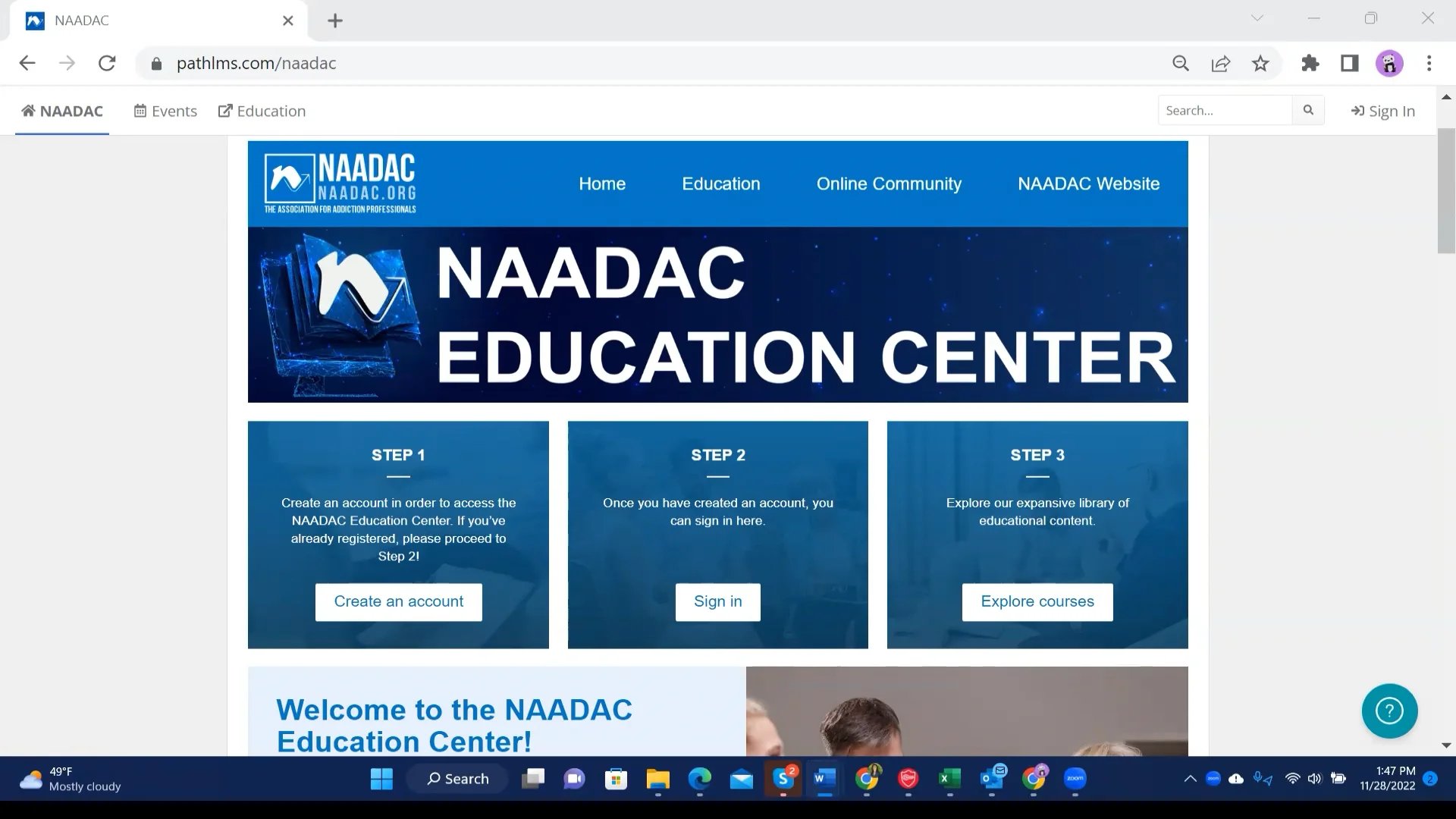
Task: Click the Explore courses button
Action: tap(1037, 602)
